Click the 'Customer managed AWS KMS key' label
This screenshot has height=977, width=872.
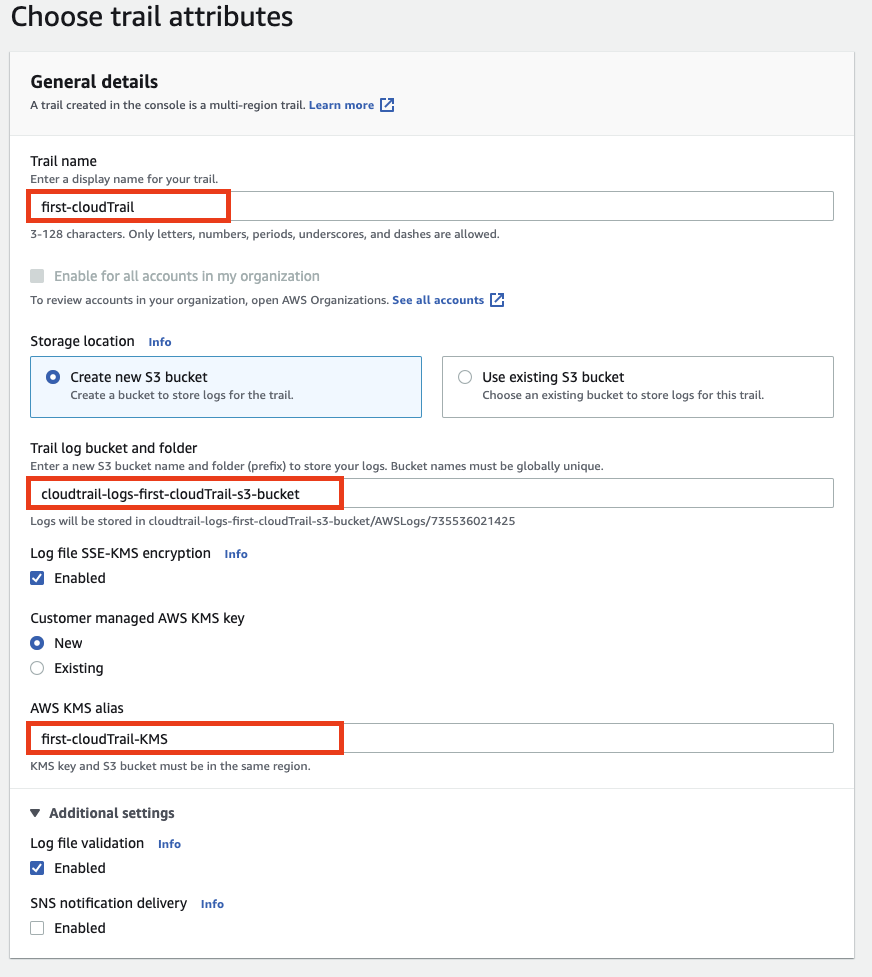pos(137,618)
